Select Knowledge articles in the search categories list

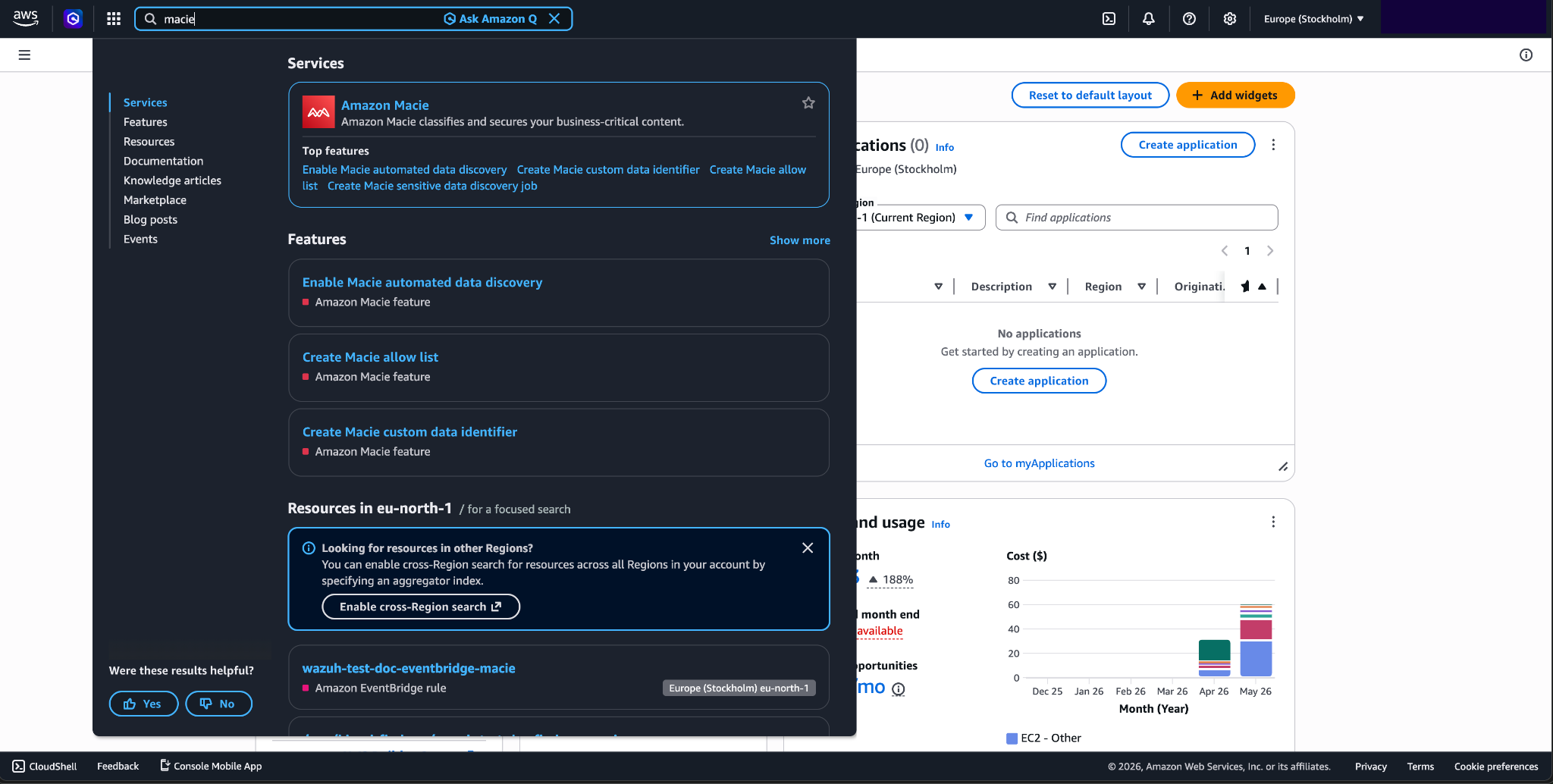tap(172, 180)
